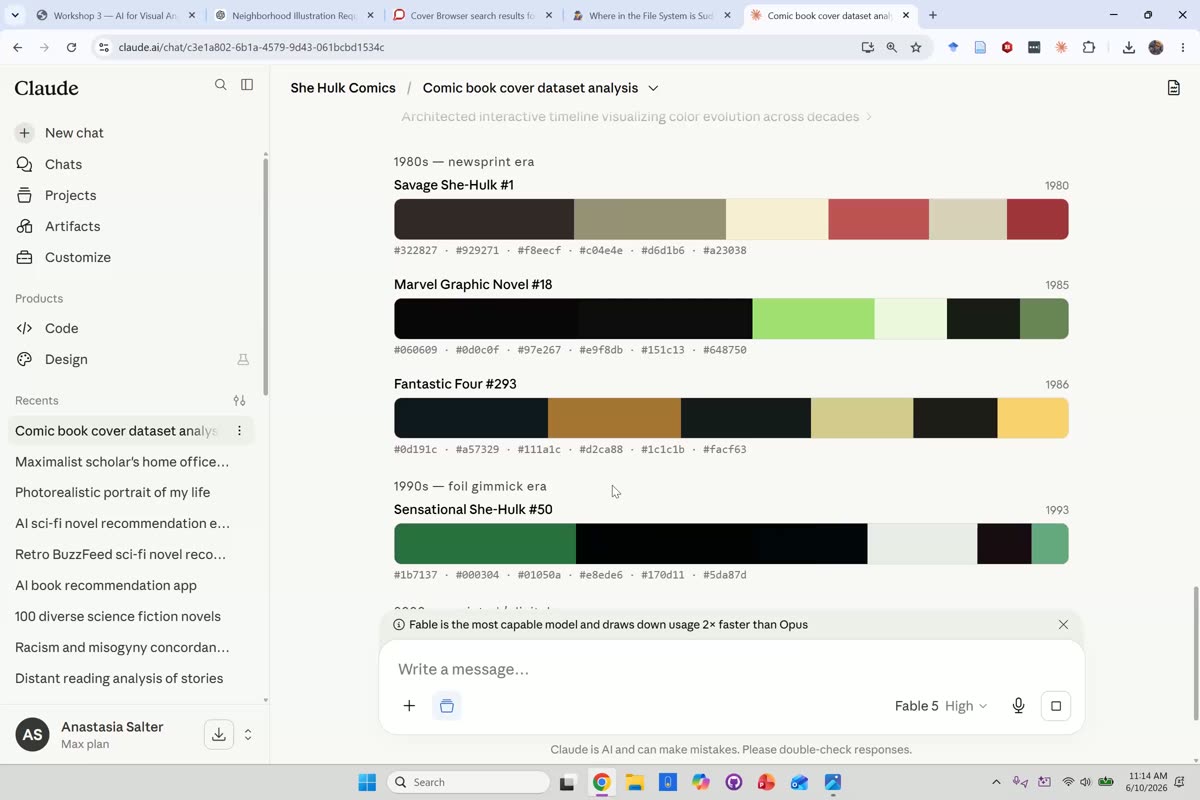Open Artifacts in sidebar

tap(72, 226)
